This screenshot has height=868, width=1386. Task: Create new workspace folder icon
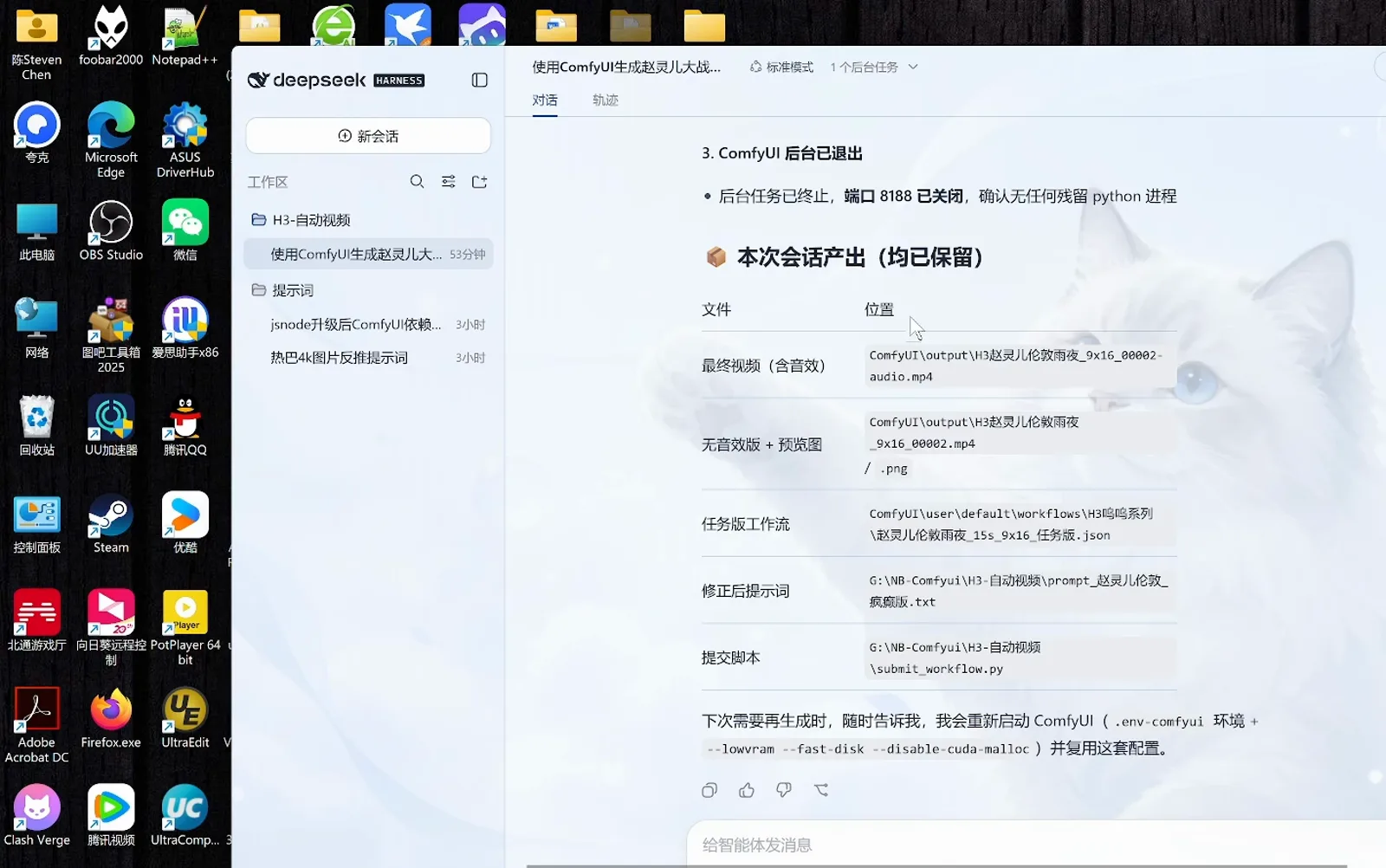479,181
